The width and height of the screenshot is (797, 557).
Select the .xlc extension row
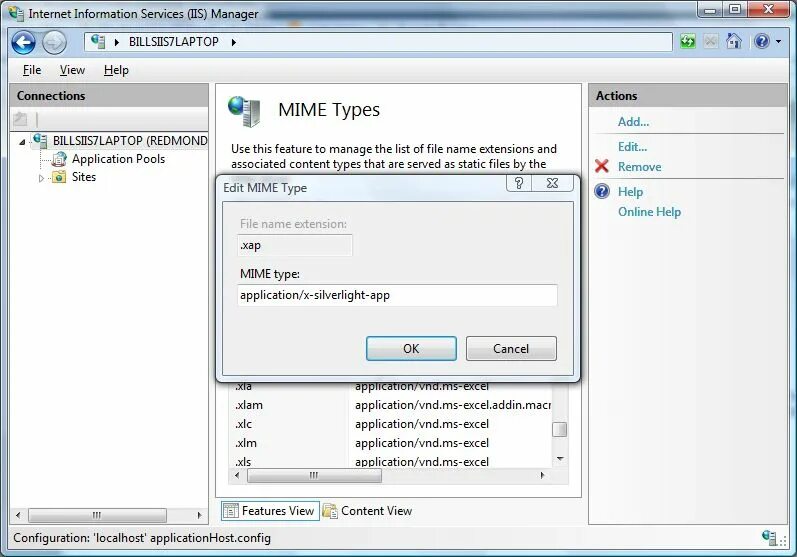coord(390,424)
